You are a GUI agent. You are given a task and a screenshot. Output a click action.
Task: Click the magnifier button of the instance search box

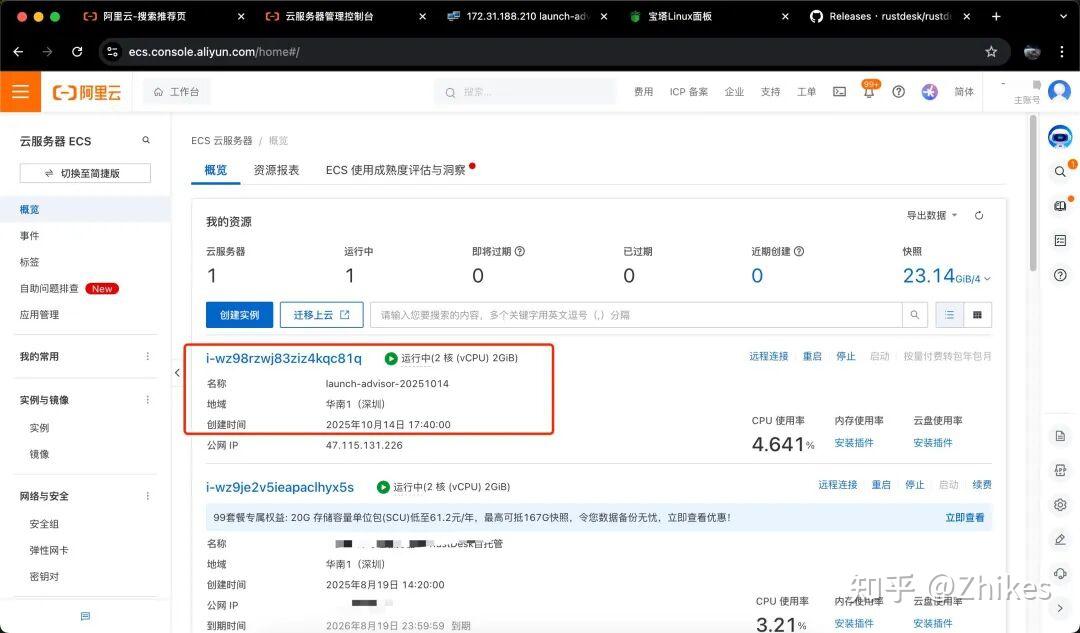coord(914,315)
